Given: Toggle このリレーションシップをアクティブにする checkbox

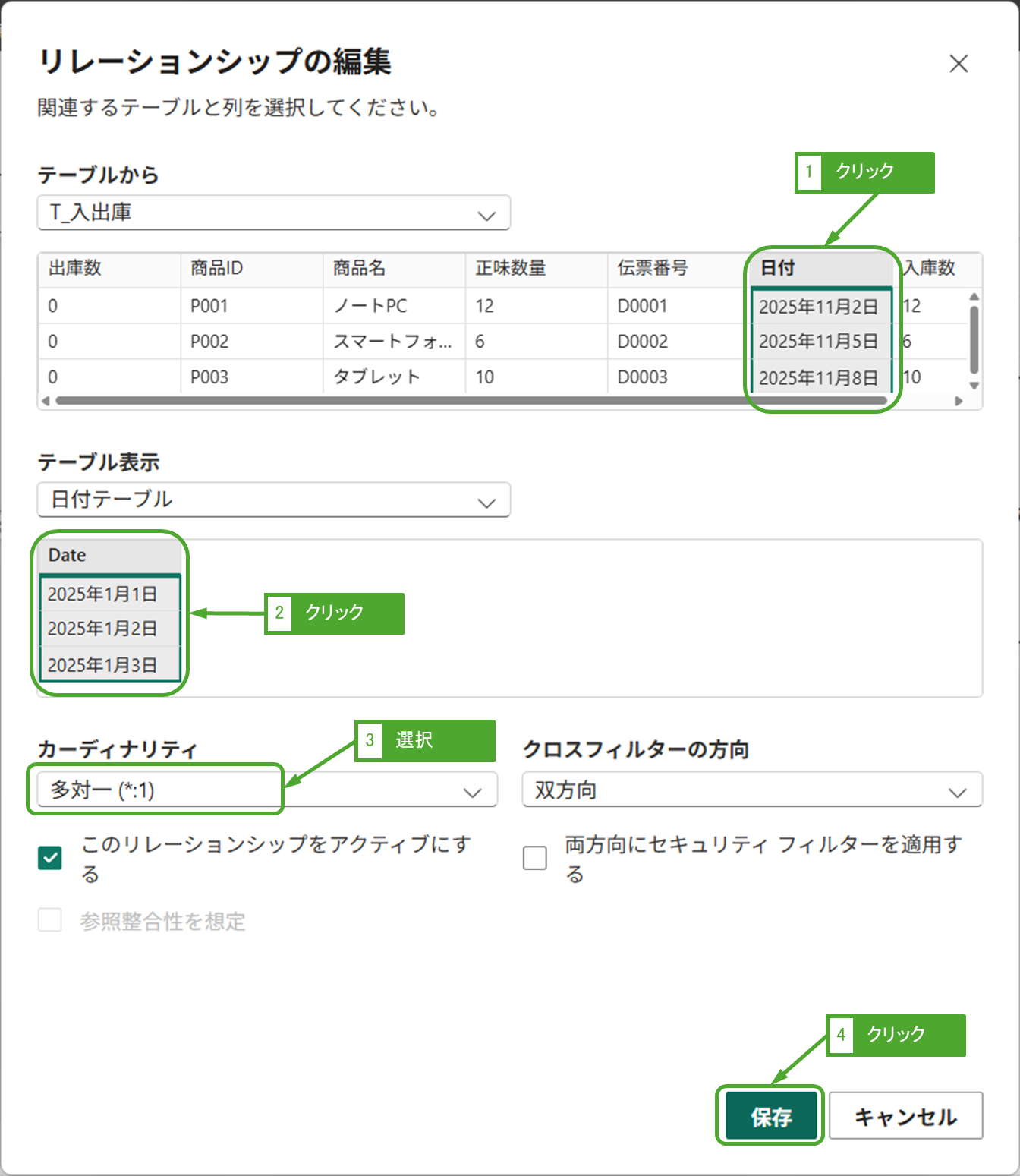Looking at the screenshot, I should [50, 858].
